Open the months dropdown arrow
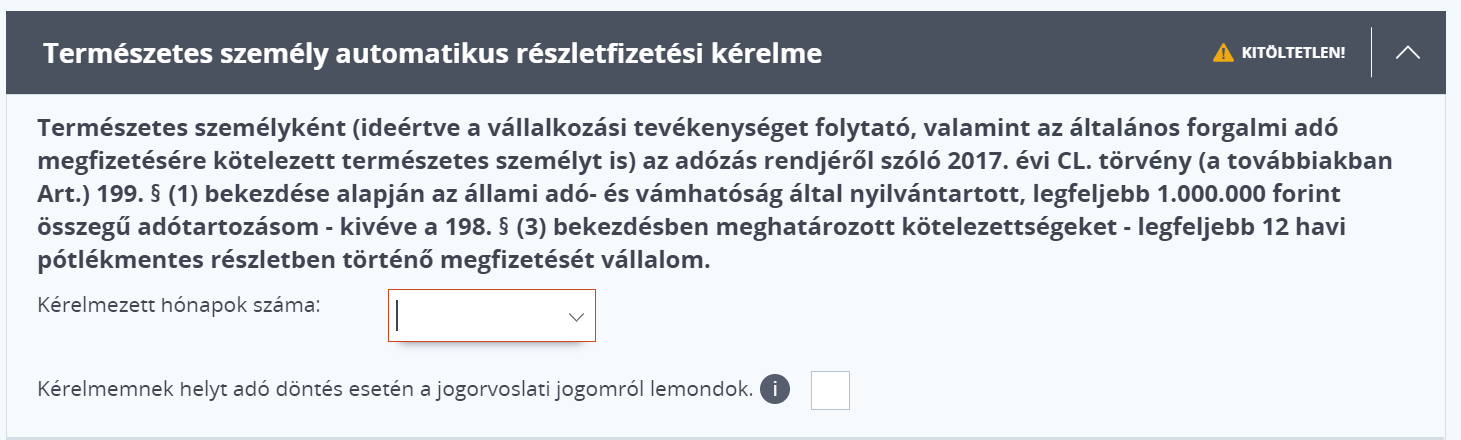Image resolution: width=1461 pixels, height=440 pixels. click(x=576, y=317)
